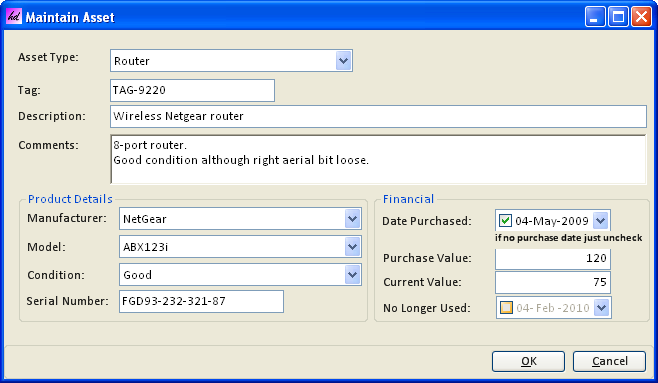This screenshot has height=383, width=658.
Task: Uncheck the Date Purchased checkbox
Action: click(x=505, y=221)
